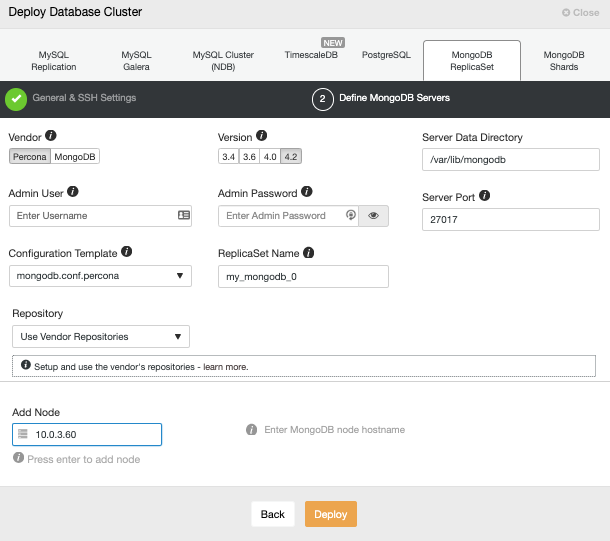Click the server icon in Add Node field
610x541 pixels.
(23, 434)
